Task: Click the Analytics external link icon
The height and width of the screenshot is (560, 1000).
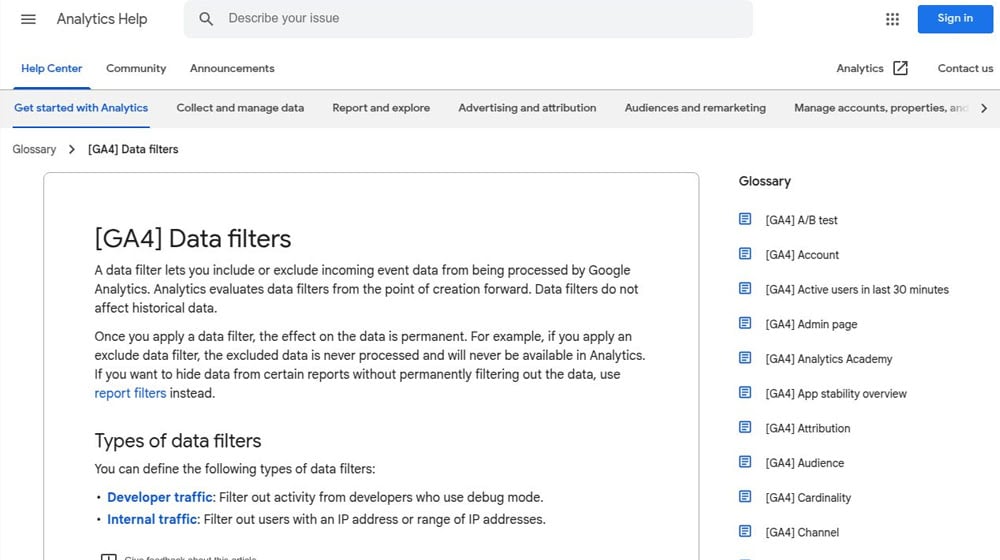Action: [900, 68]
